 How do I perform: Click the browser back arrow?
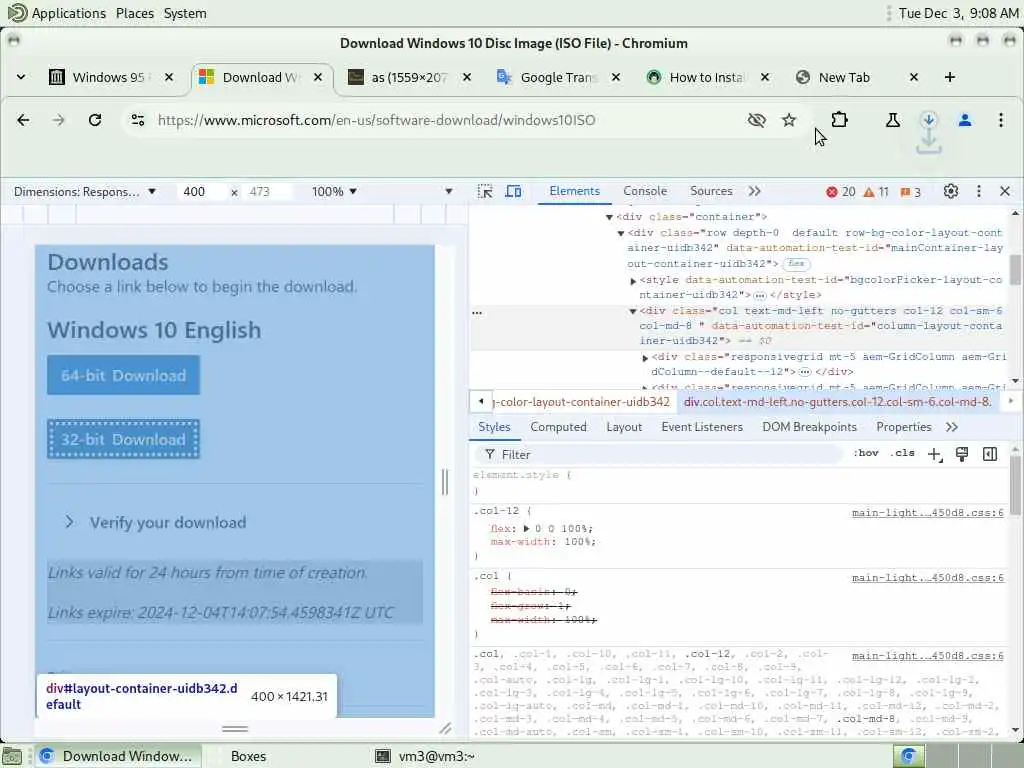click(23, 120)
